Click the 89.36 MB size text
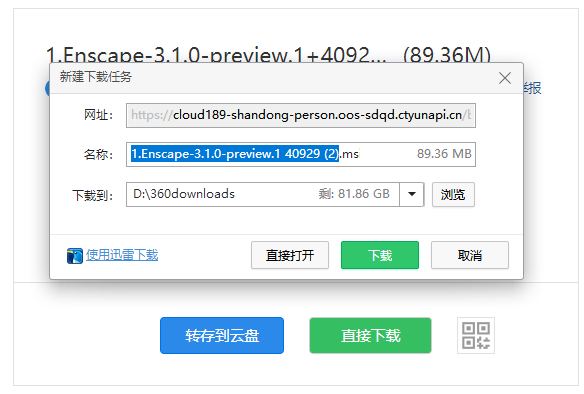Image resolution: width=584 pixels, height=394 pixels. tap(444, 154)
